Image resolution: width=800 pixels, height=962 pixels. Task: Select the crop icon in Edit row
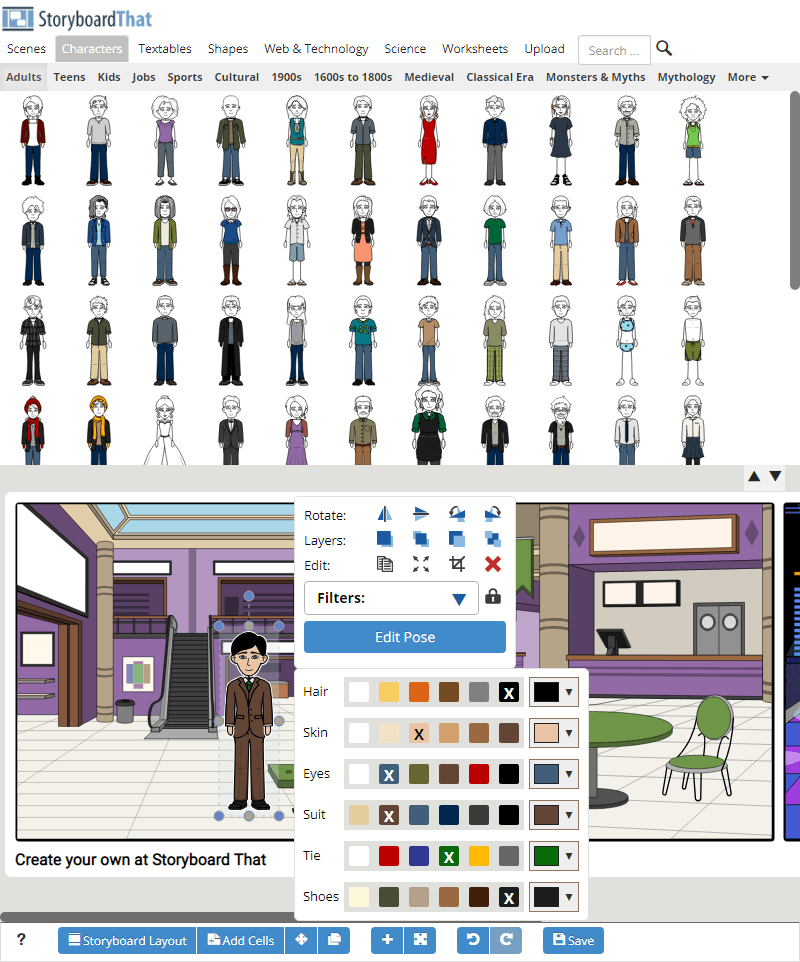pyautogui.click(x=457, y=564)
